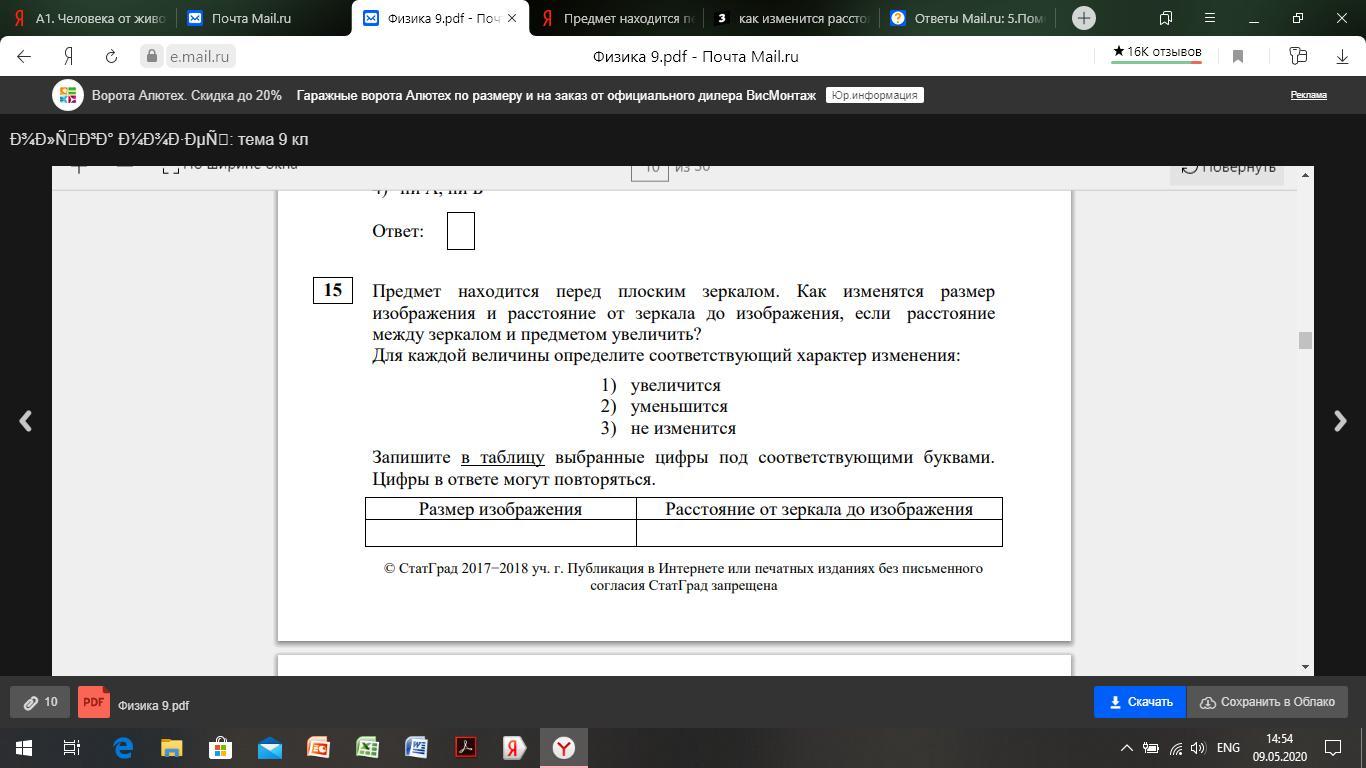This screenshot has width=1366, height=768.
Task: Switch to 'Предмет находится' Yandex tab
Action: click(617, 18)
